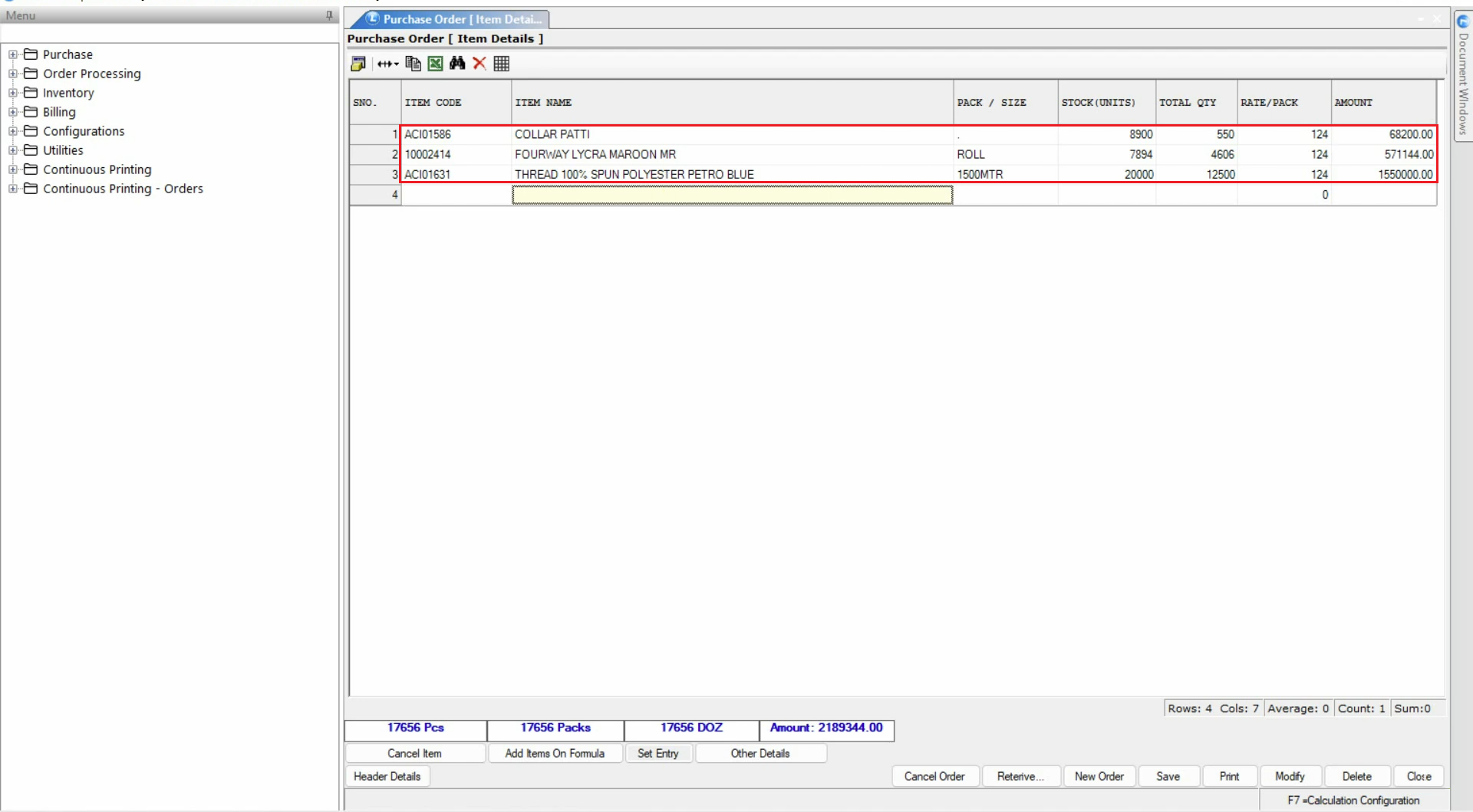Screen dimensions: 1473x812
Task: Switch to Purchase Order Item Details tab
Action: point(456,19)
